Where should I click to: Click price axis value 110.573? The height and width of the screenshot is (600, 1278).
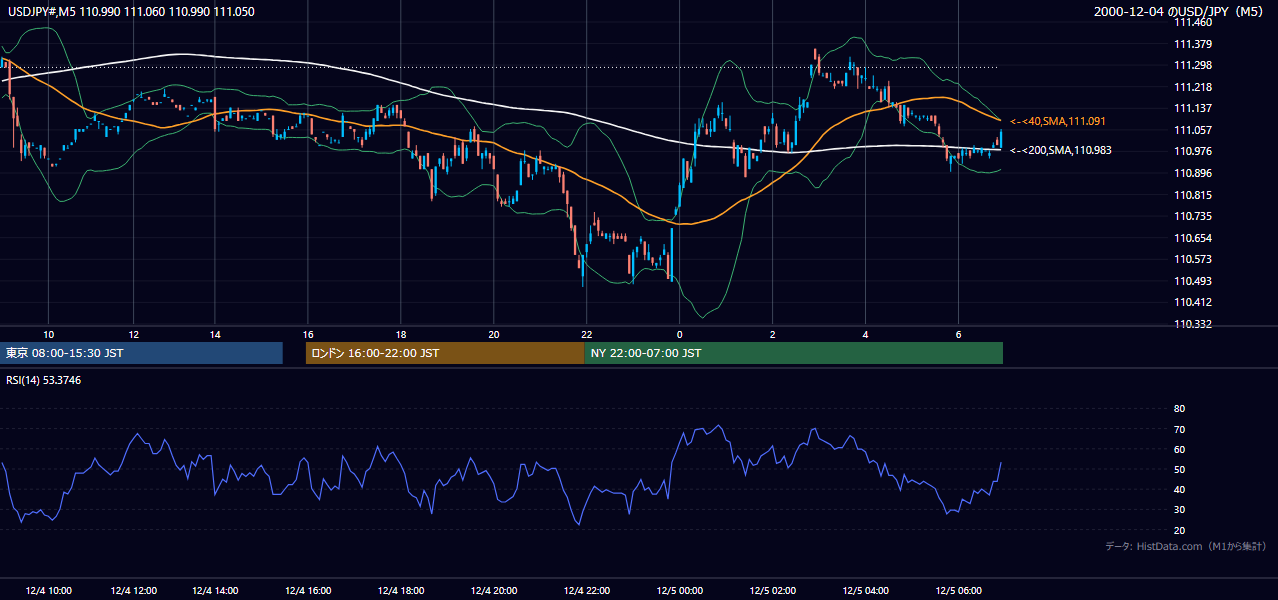[x=1192, y=259]
